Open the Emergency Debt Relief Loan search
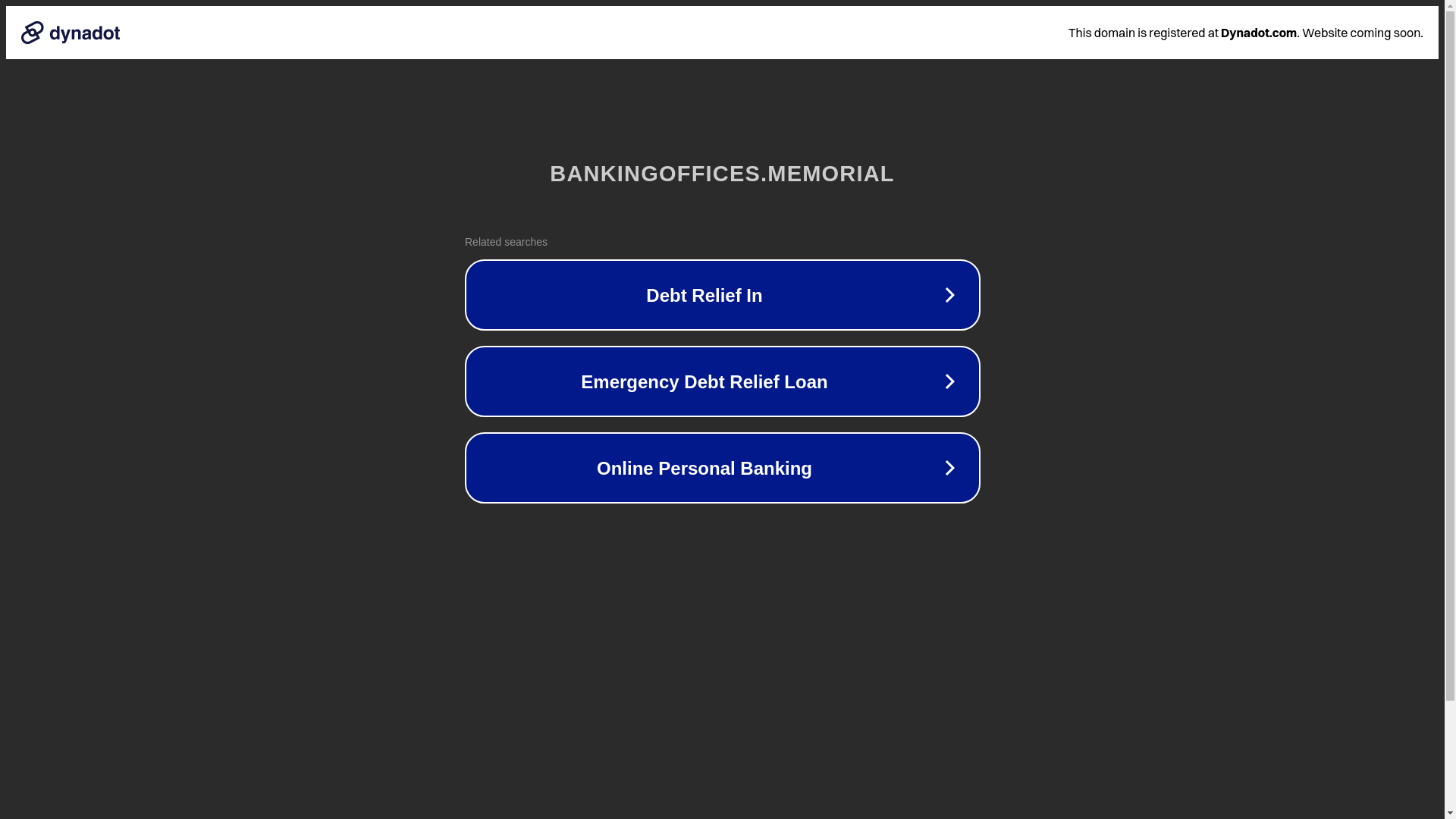 722,381
